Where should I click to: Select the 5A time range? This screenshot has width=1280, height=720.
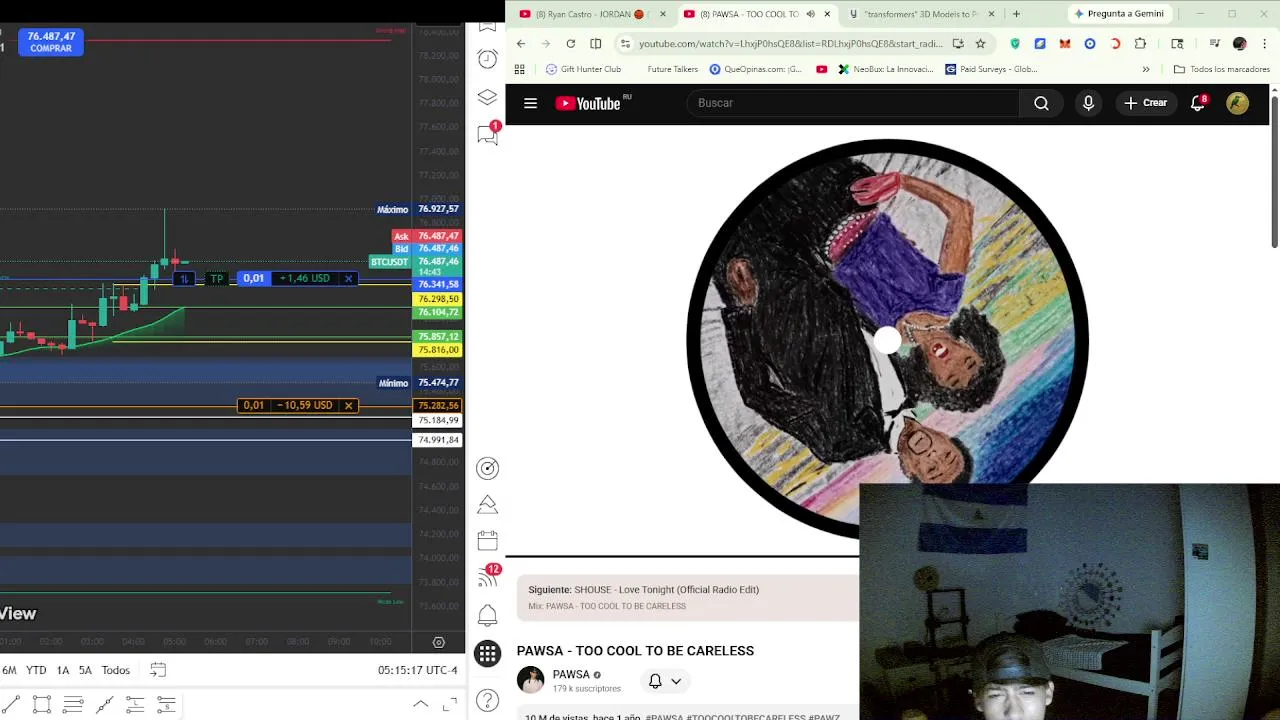click(85, 670)
